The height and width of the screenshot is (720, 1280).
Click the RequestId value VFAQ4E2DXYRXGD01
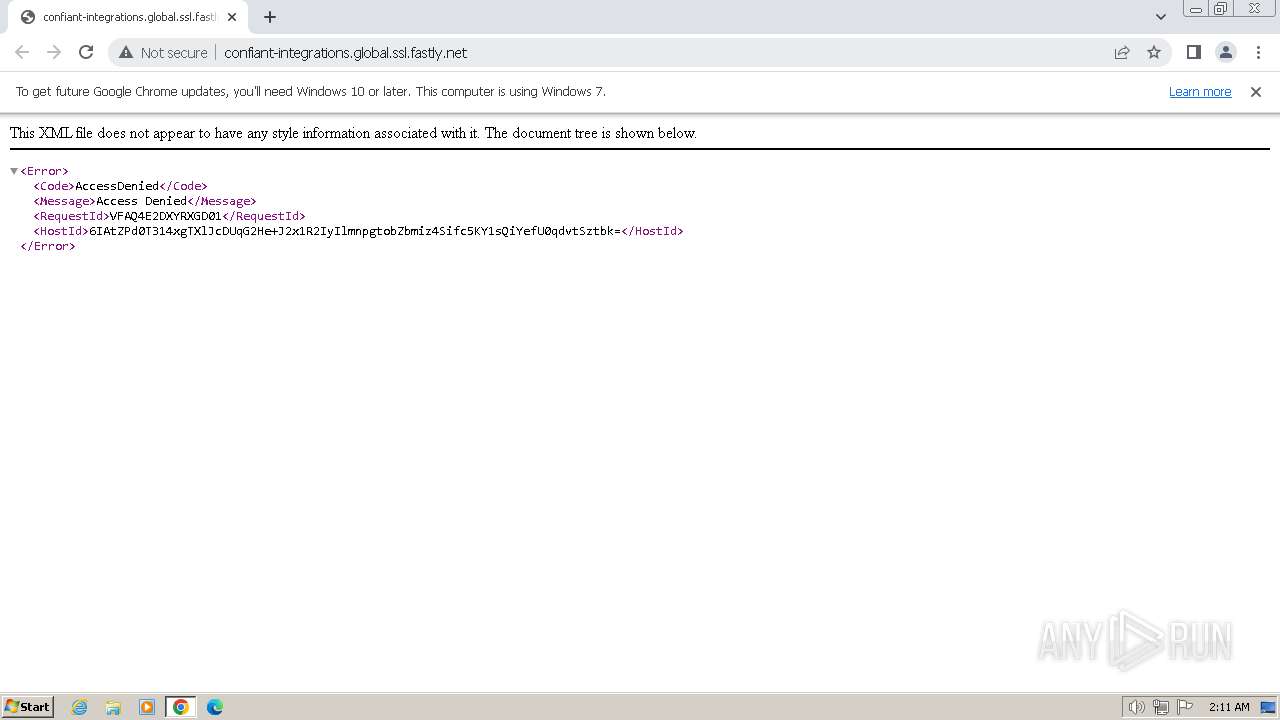click(x=166, y=216)
